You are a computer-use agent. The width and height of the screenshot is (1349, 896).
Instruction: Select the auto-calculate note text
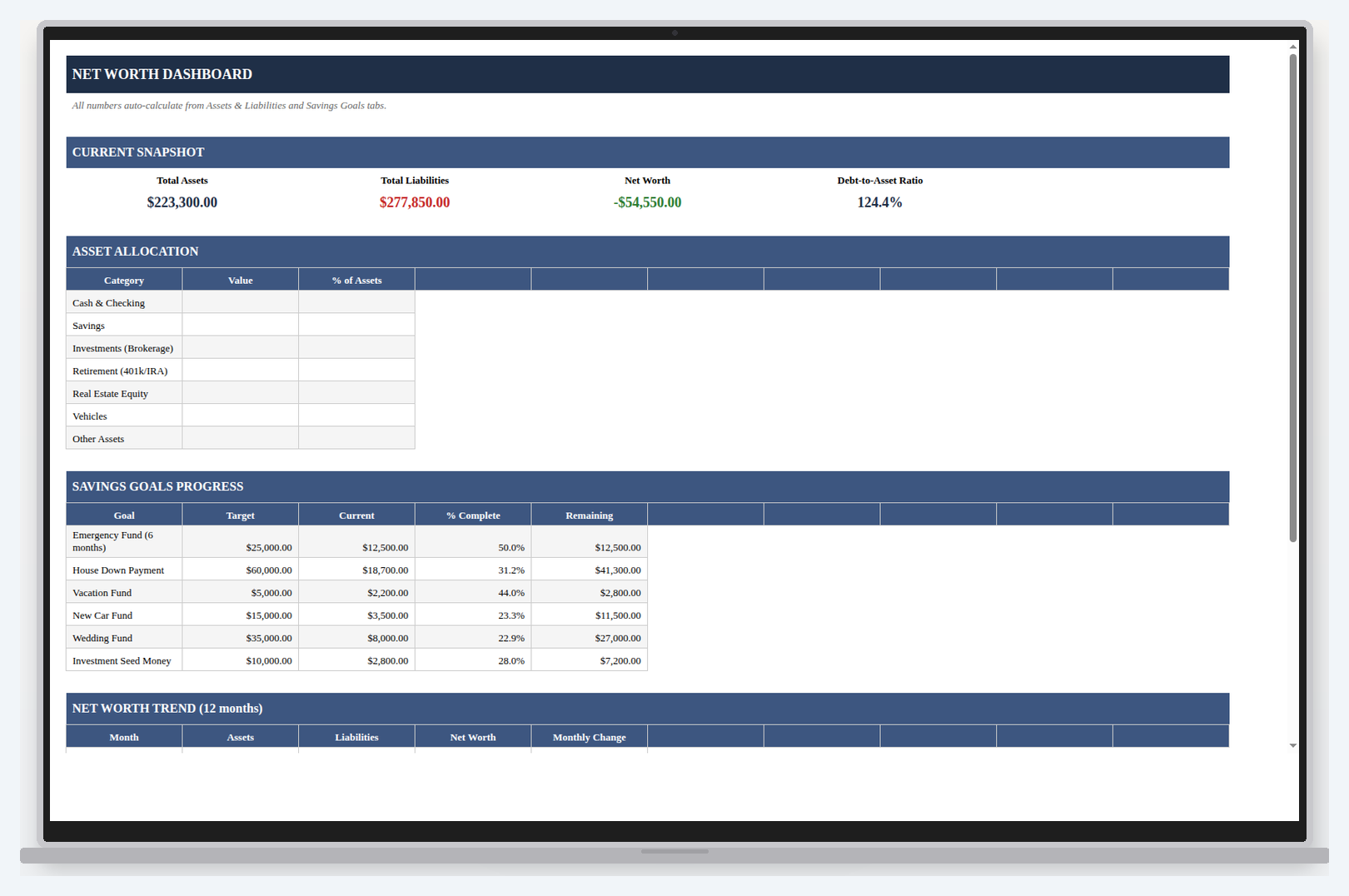pyautogui.click(x=229, y=106)
